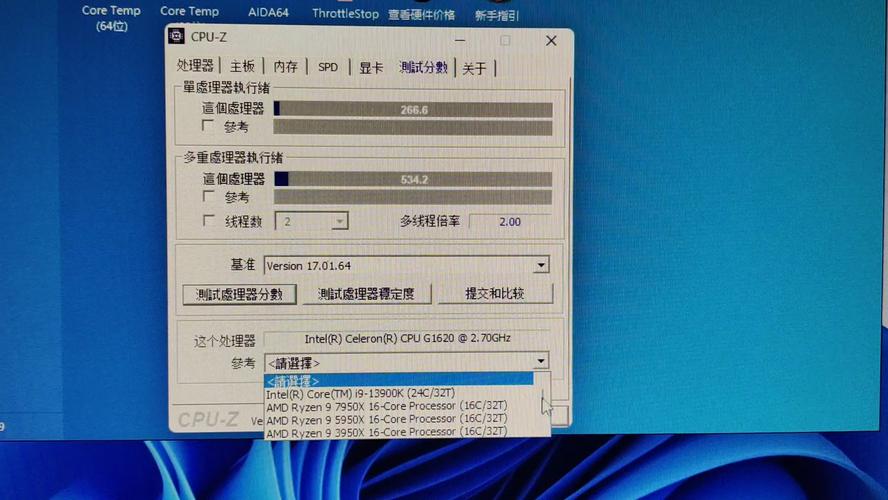Select the SPD tab
The height and width of the screenshot is (500, 888).
click(328, 67)
